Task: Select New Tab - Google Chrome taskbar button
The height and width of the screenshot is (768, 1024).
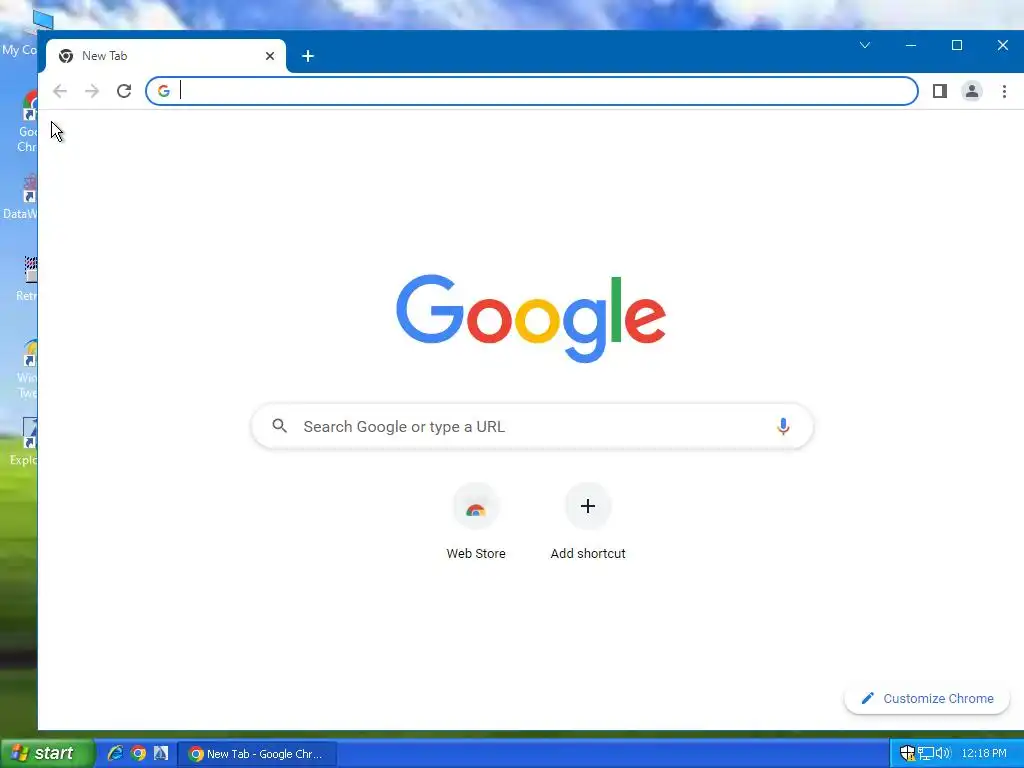Action: click(257, 754)
